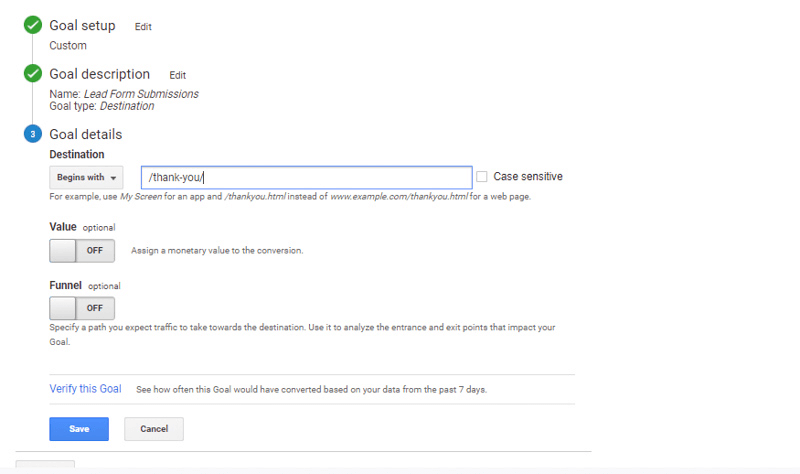Open the Begins with match type dropdown

(86, 178)
